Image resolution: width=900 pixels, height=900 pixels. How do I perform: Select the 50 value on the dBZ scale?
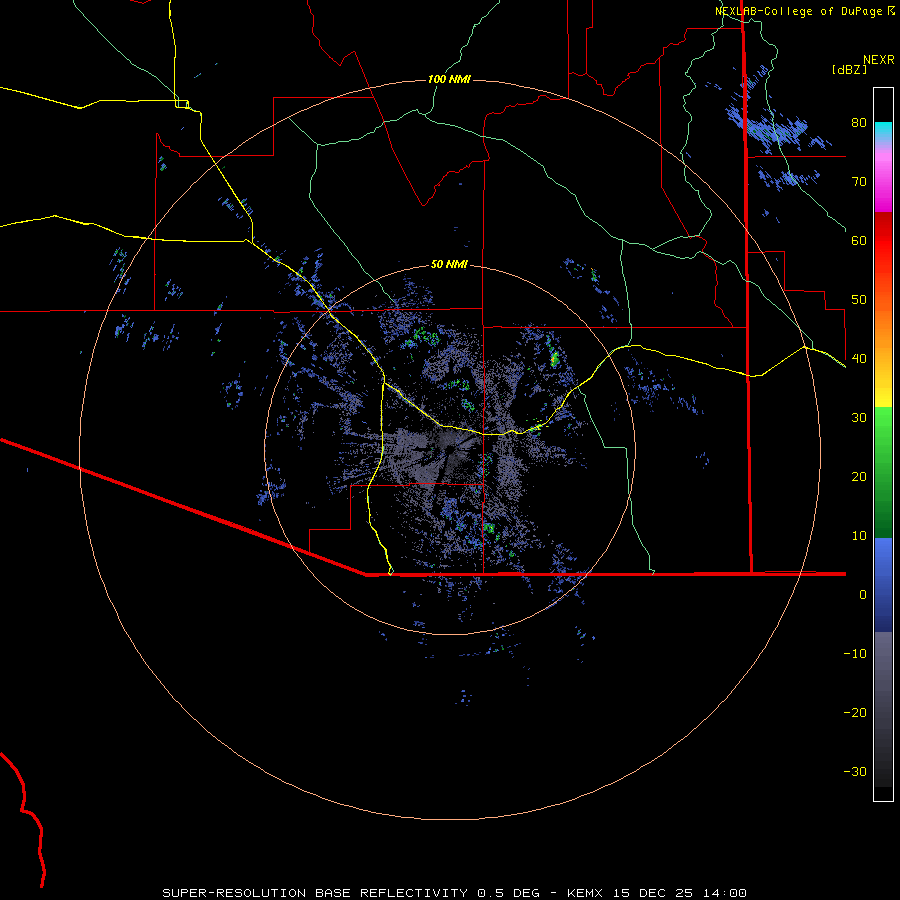click(x=859, y=300)
